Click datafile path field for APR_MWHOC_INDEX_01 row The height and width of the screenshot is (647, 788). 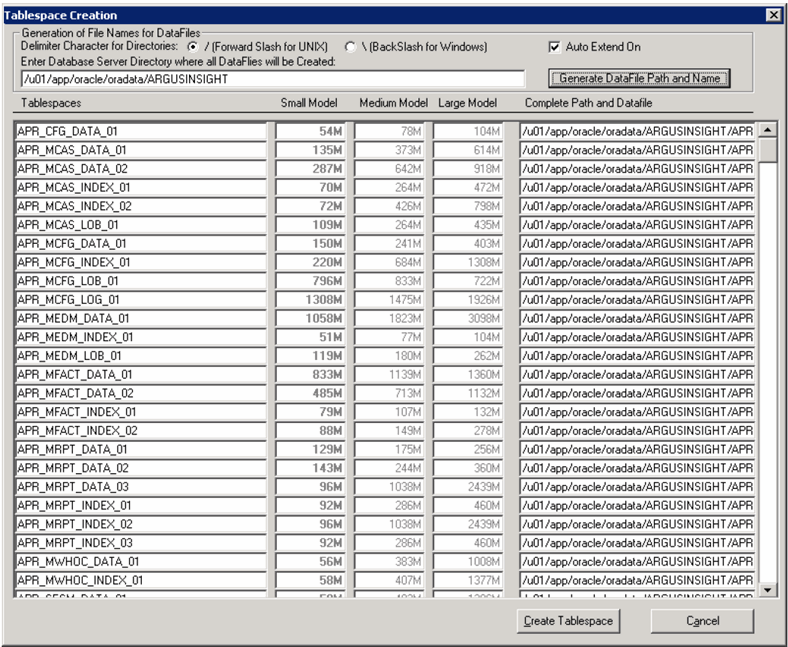[637, 580]
